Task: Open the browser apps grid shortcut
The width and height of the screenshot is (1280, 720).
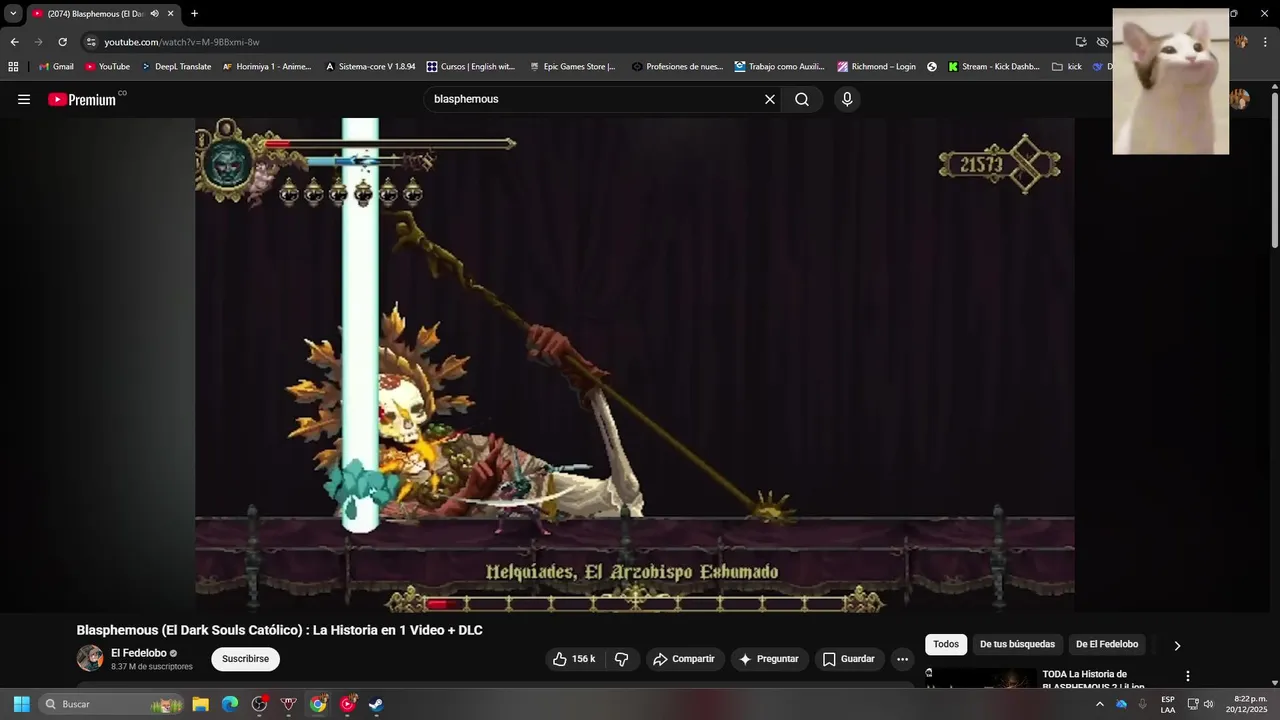Action: 13,67
